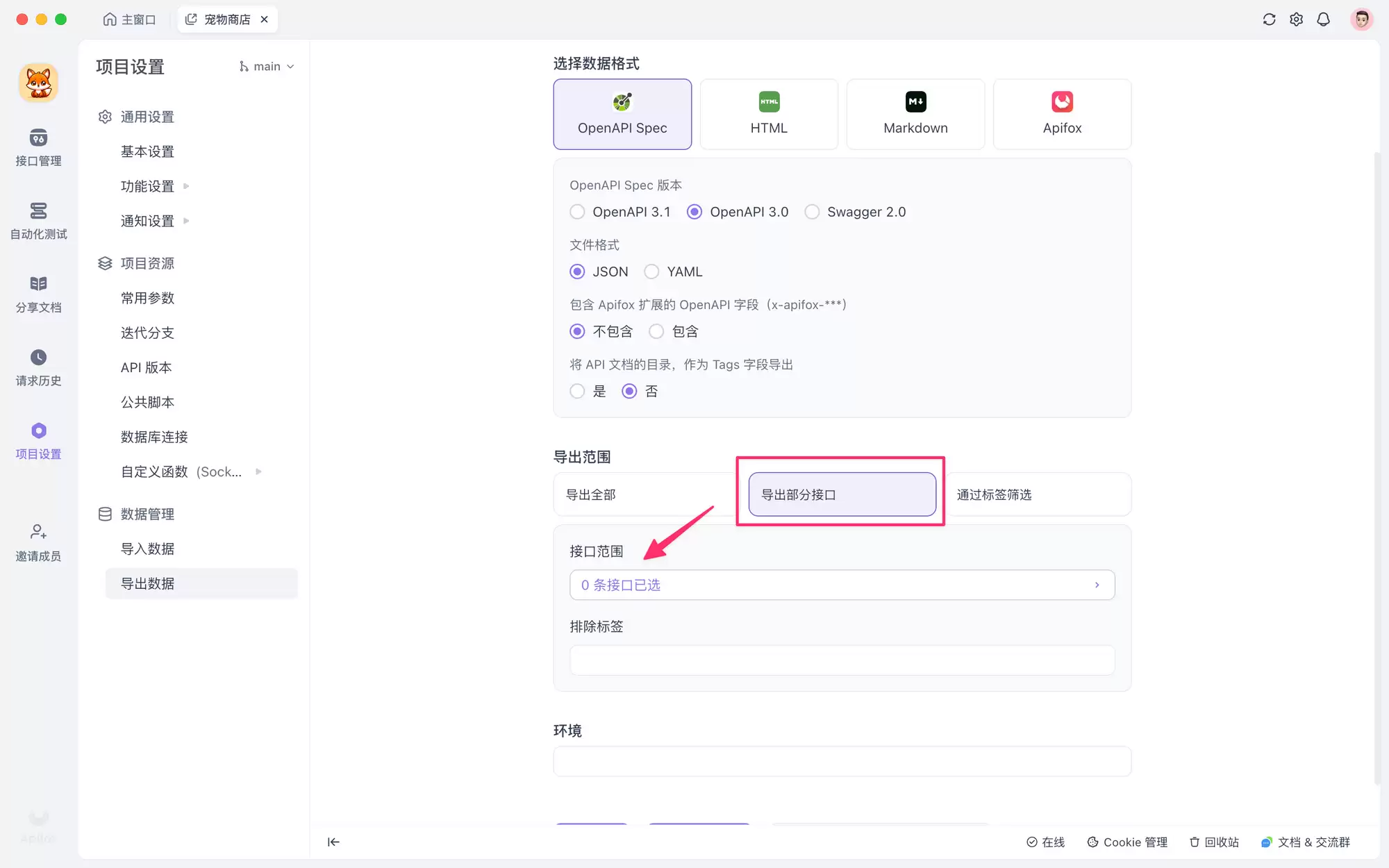
Task: Click the 数据管理 database heading
Action: (x=136, y=514)
